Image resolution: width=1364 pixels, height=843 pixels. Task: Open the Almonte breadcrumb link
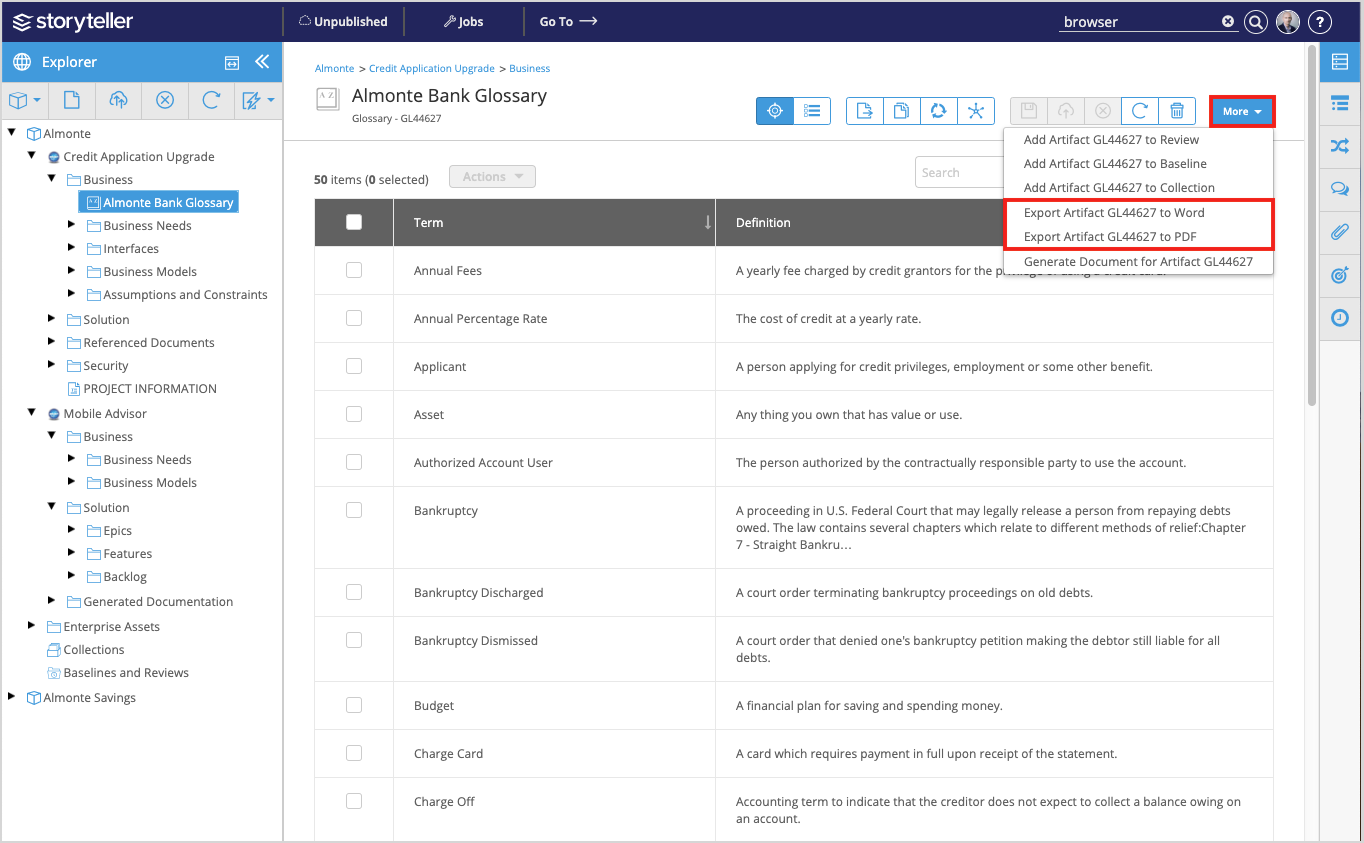pyautogui.click(x=334, y=68)
